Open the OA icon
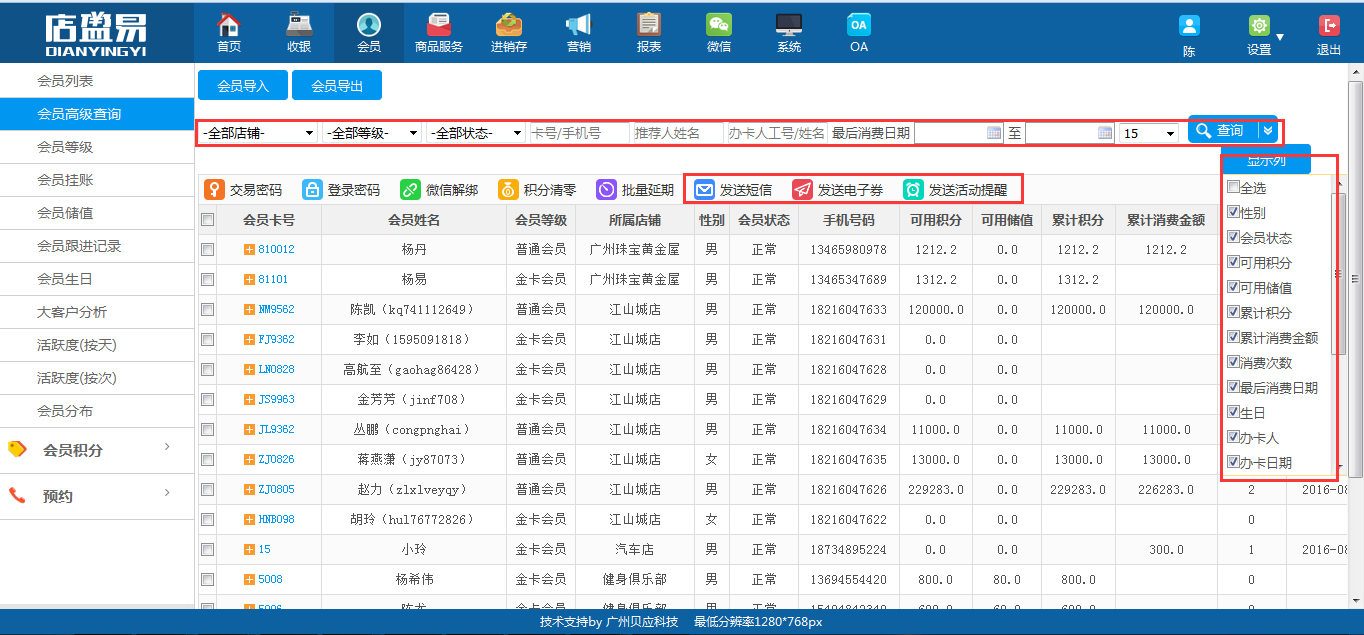 coord(858,25)
